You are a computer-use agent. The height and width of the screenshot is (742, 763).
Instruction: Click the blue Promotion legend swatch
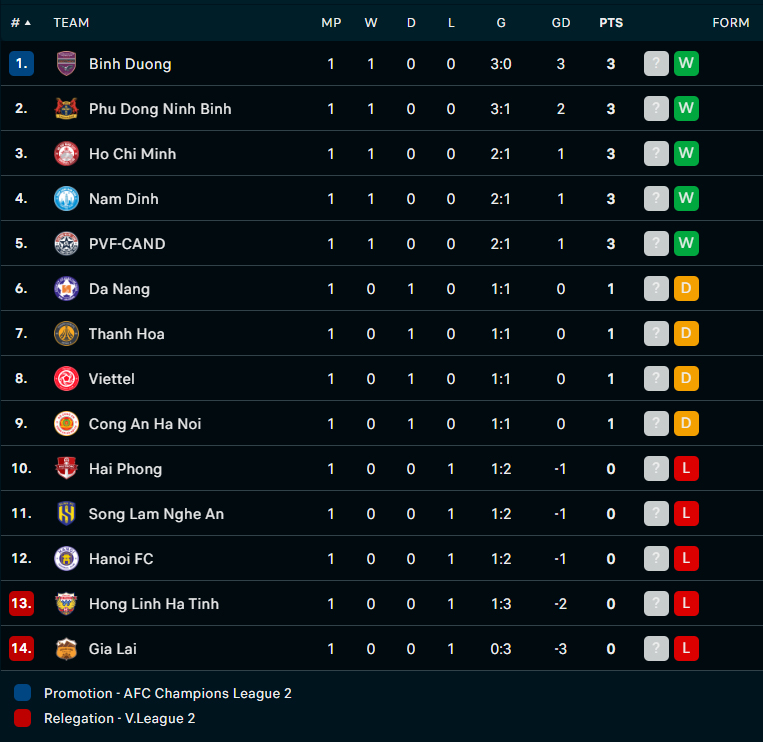[22, 692]
